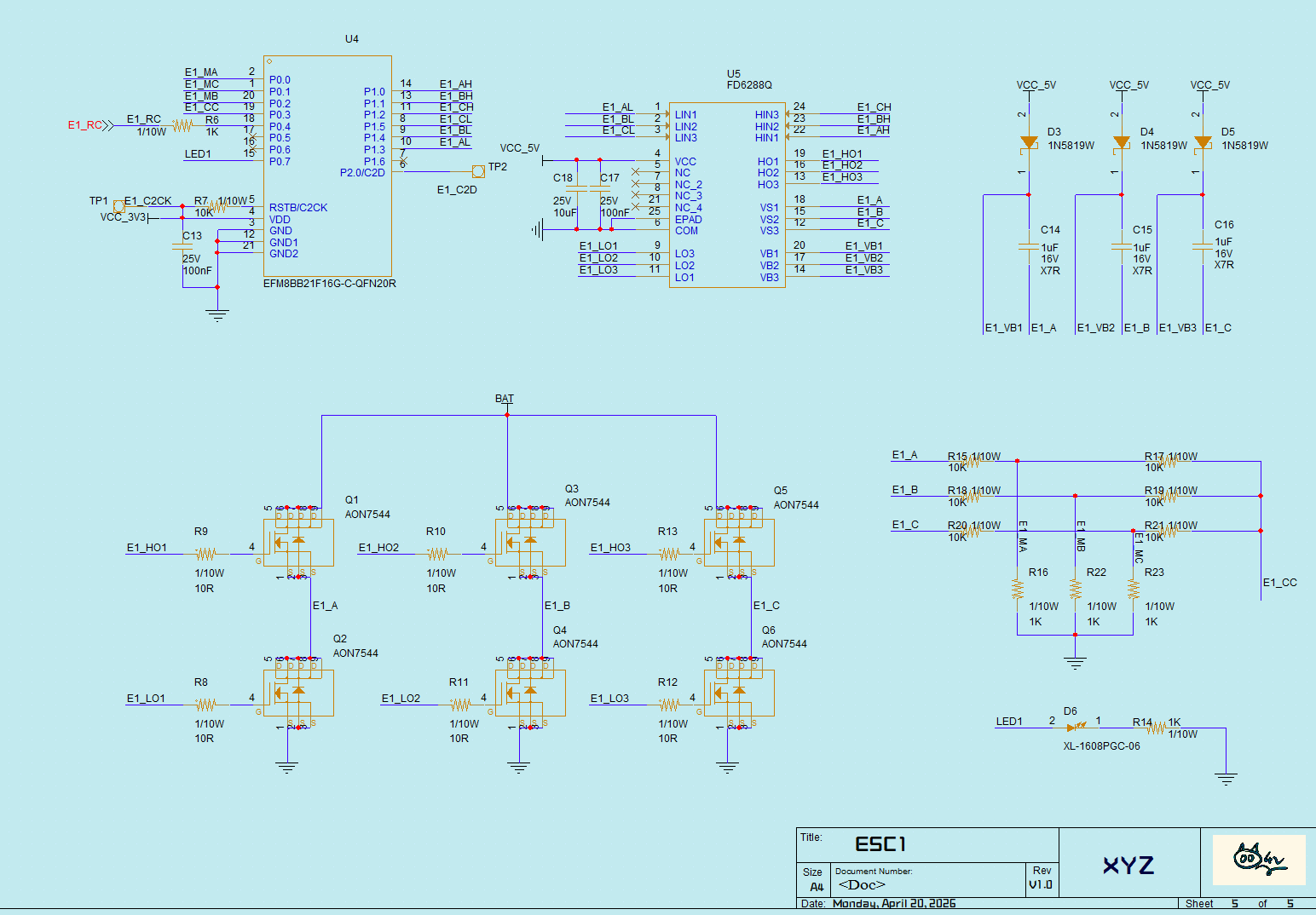
Task: Click the cat logo in title block
Action: [1259, 860]
